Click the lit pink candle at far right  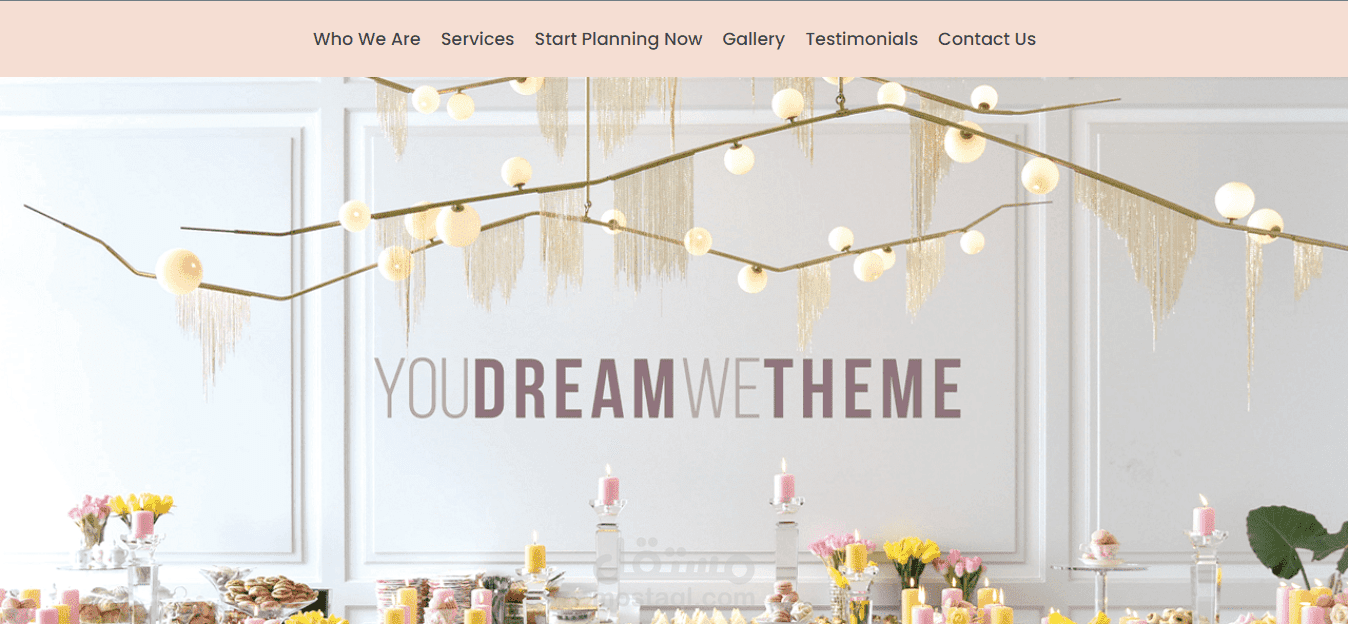[1204, 514]
